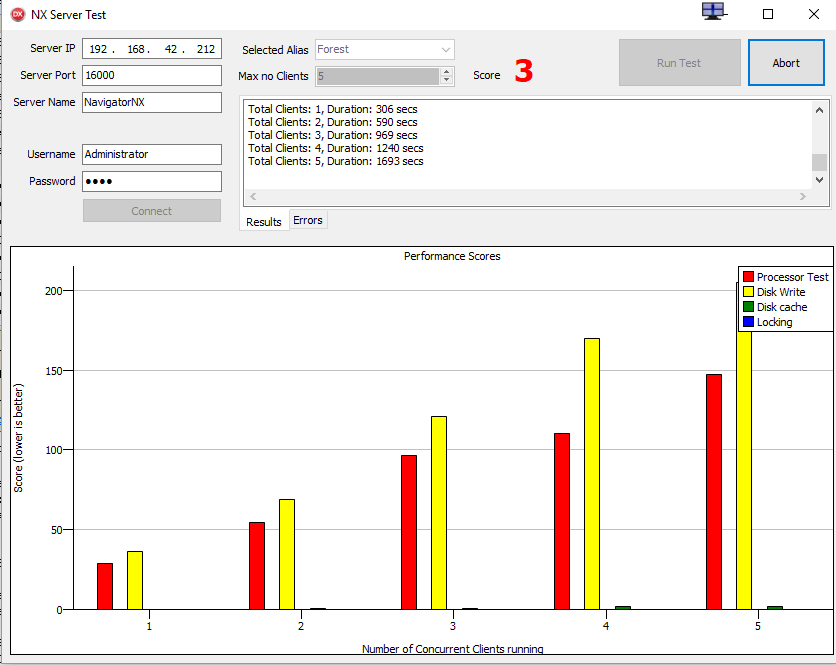Click the red Processor Test bar for 3 clients
Image resolution: width=836 pixels, height=665 pixels.
pyautogui.click(x=409, y=532)
